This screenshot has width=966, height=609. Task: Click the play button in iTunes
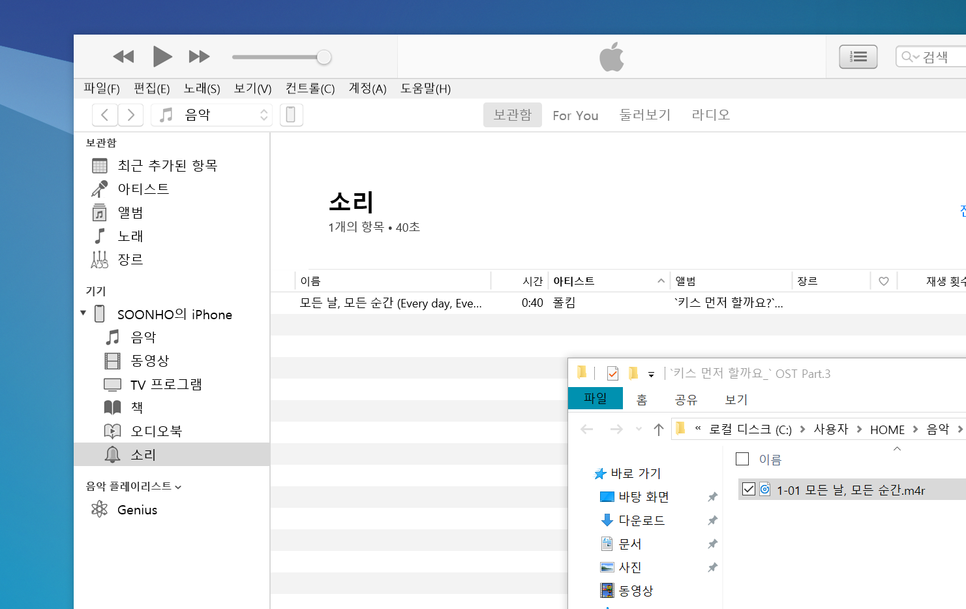(162, 57)
